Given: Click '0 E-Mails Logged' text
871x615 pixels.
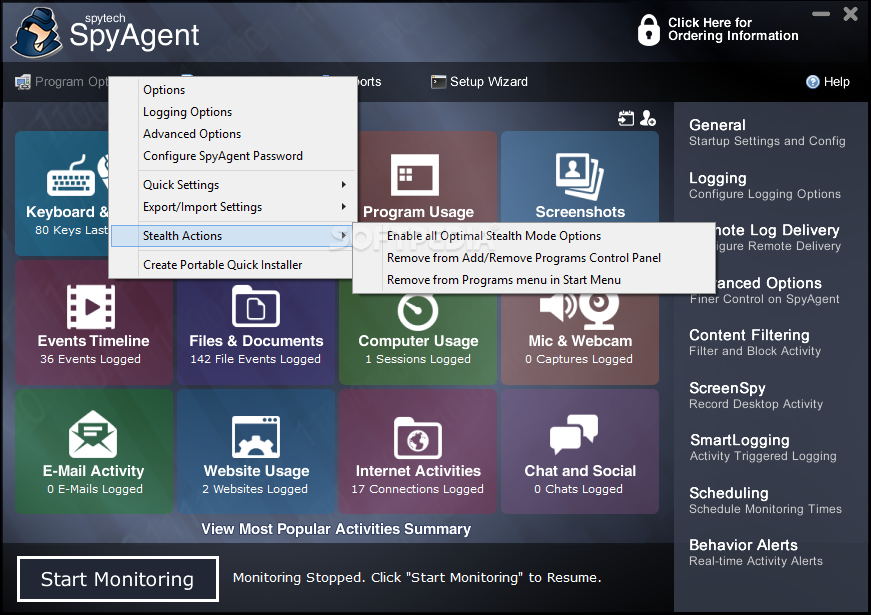Looking at the screenshot, I should [x=94, y=489].
